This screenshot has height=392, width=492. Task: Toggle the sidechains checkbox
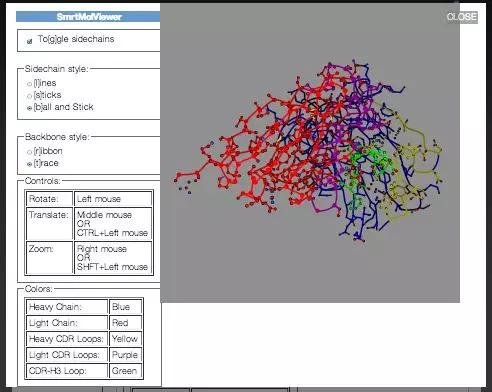(30, 41)
